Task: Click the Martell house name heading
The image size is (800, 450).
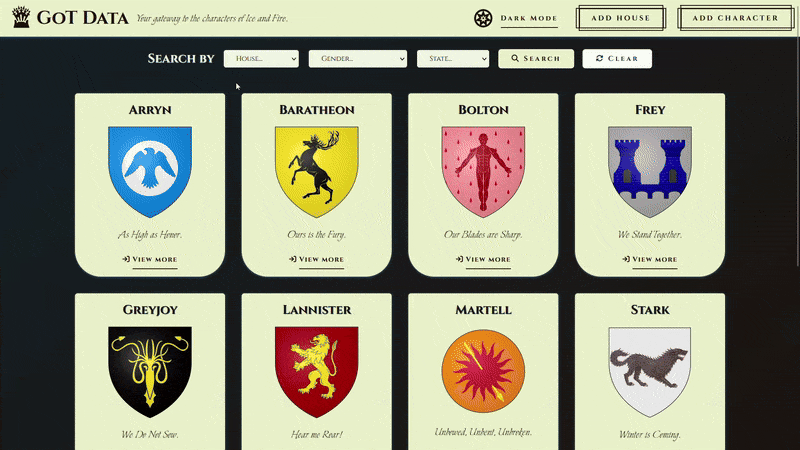Action: click(483, 310)
